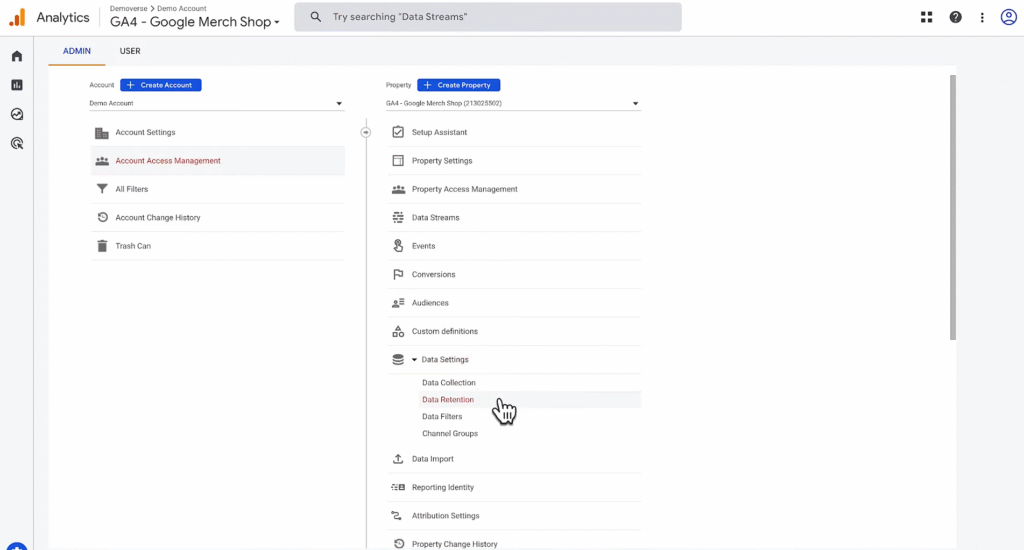Screen dimensions: 1024x550
Task: Click the Property Settings window icon
Action: click(398, 161)
